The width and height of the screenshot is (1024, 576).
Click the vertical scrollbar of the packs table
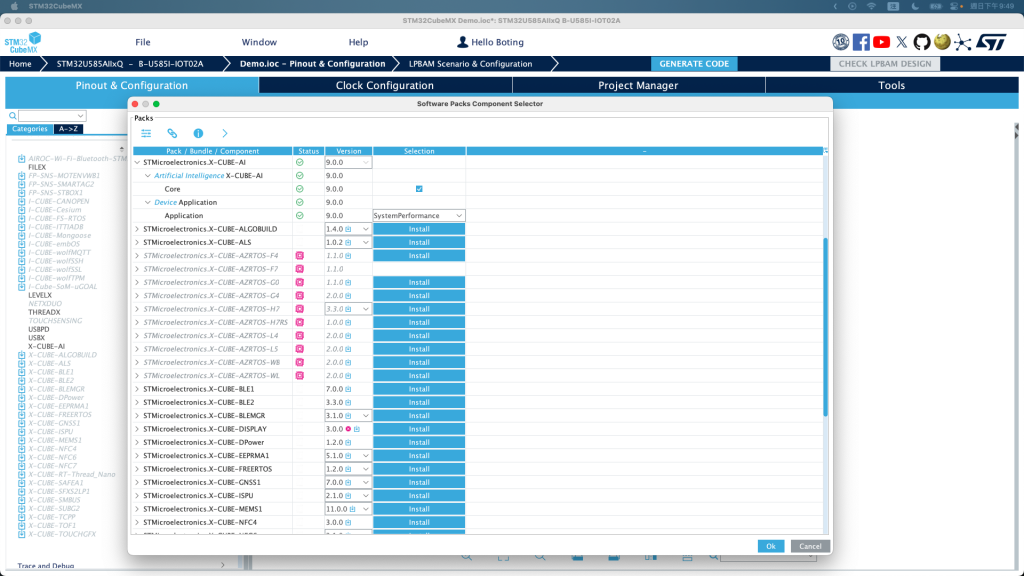click(x=825, y=327)
